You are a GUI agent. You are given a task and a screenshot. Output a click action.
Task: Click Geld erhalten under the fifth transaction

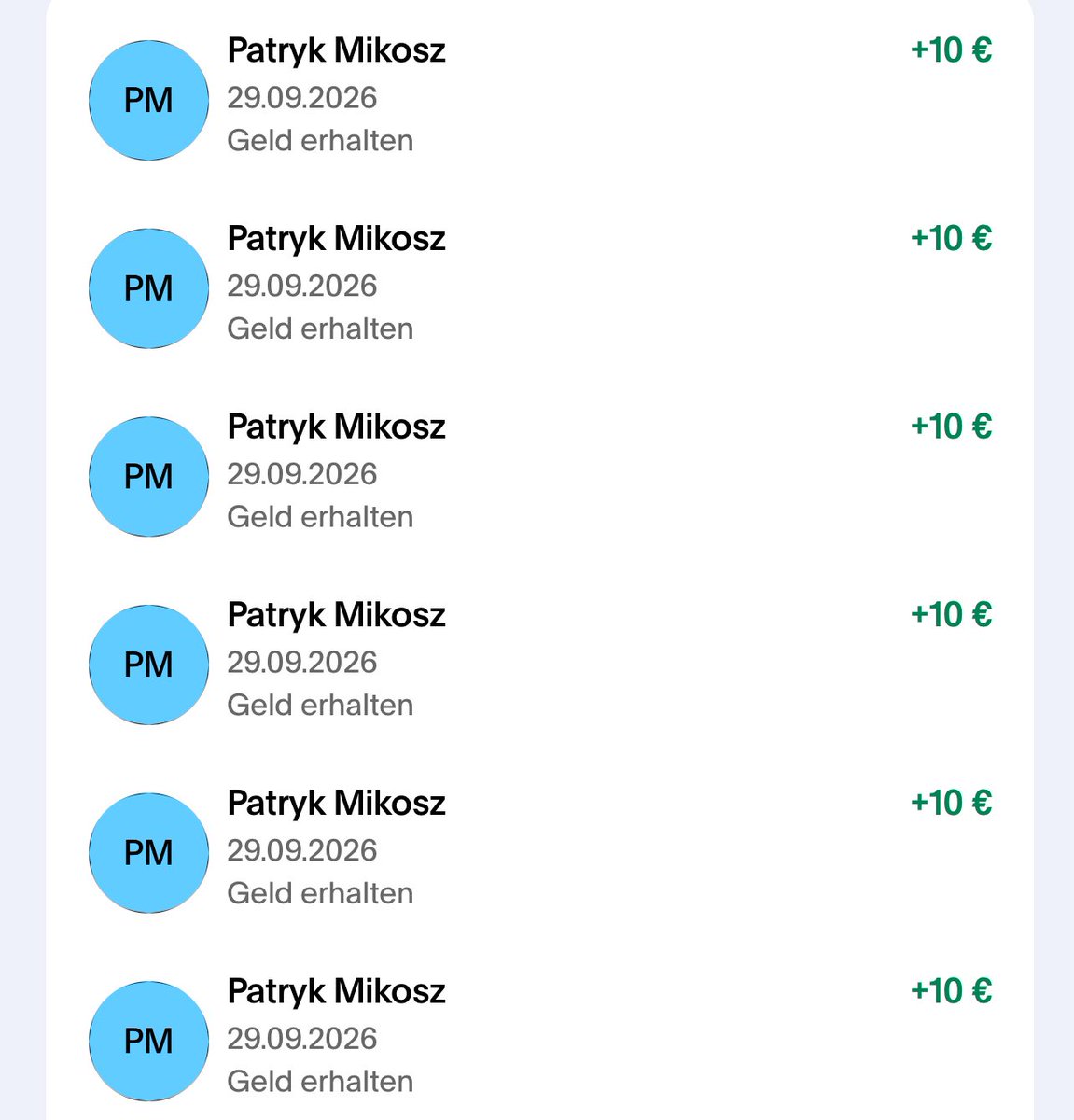320,893
